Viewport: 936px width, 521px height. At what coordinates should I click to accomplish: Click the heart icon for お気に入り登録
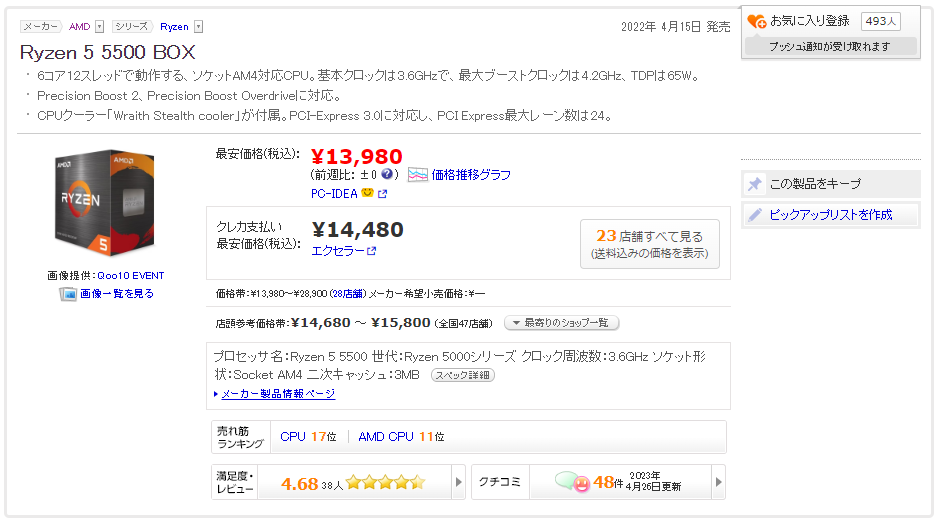point(757,21)
